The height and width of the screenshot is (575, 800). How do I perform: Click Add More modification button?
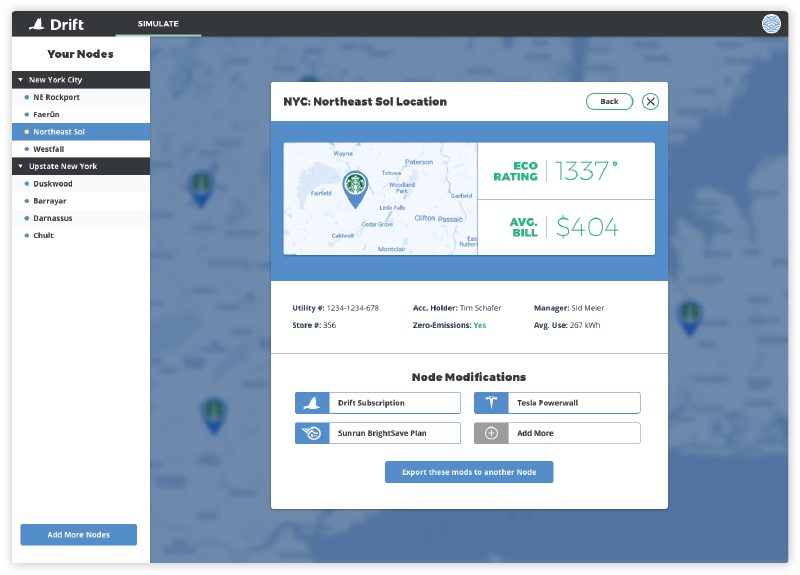pyautogui.click(x=557, y=433)
